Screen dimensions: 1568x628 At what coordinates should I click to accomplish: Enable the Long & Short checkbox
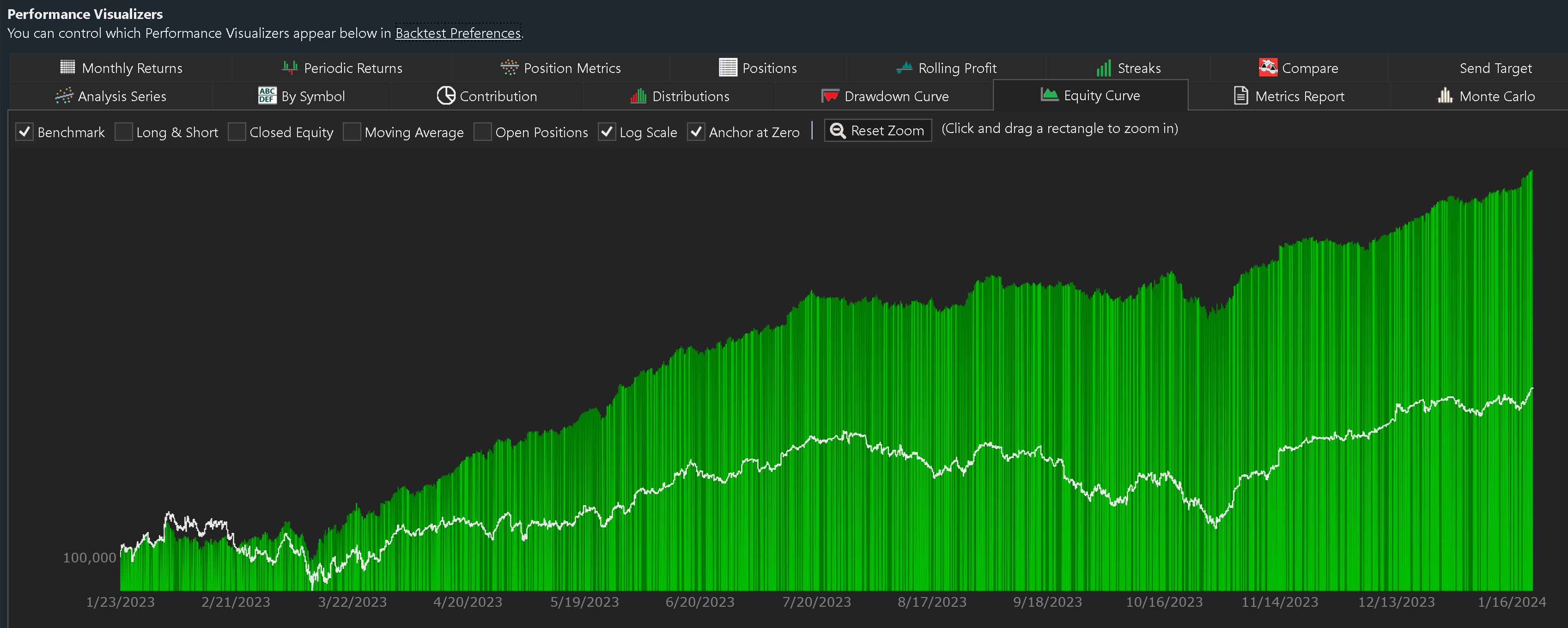123,132
